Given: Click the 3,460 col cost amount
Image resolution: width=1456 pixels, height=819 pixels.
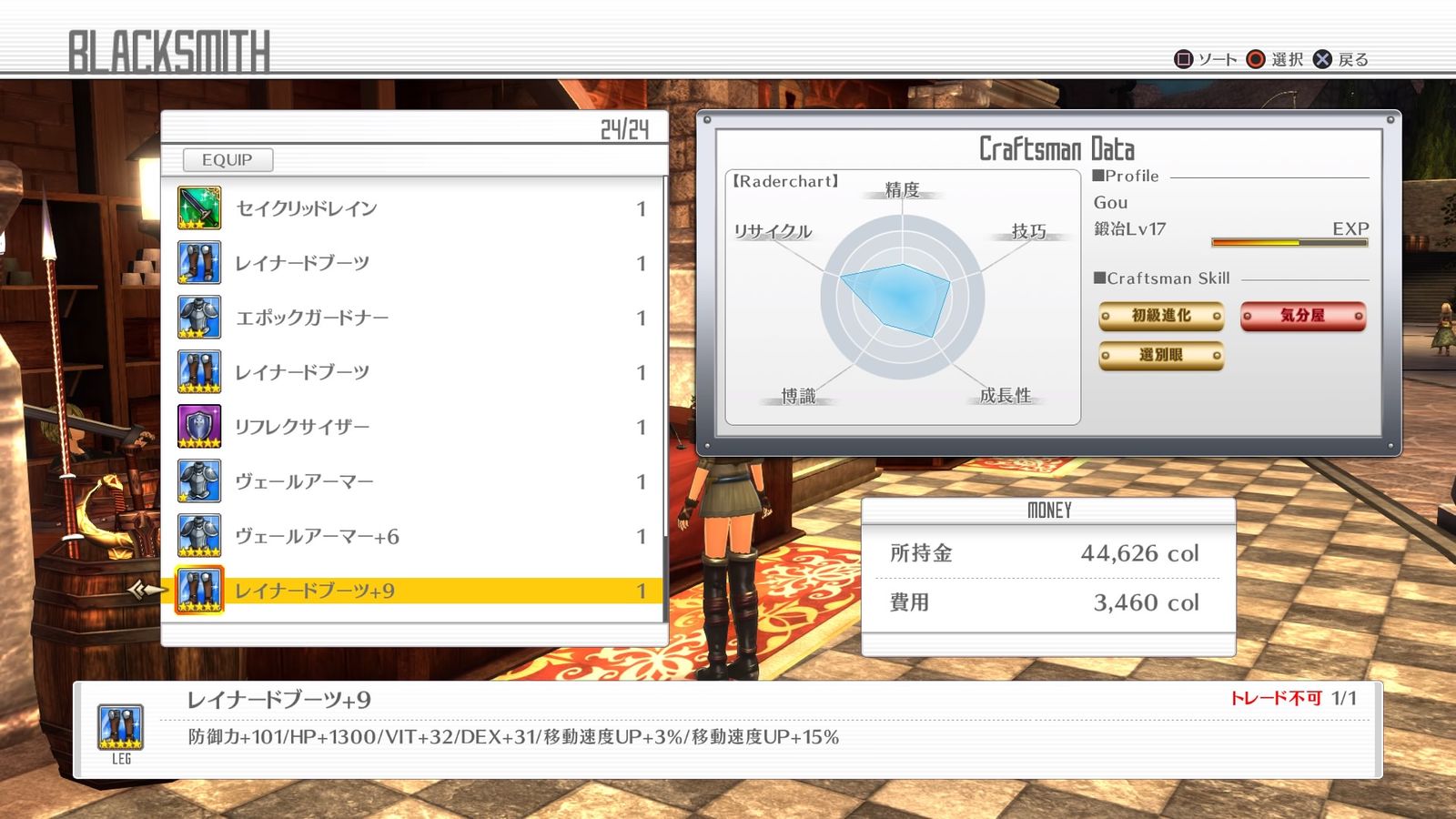Looking at the screenshot, I should click(x=1147, y=602).
